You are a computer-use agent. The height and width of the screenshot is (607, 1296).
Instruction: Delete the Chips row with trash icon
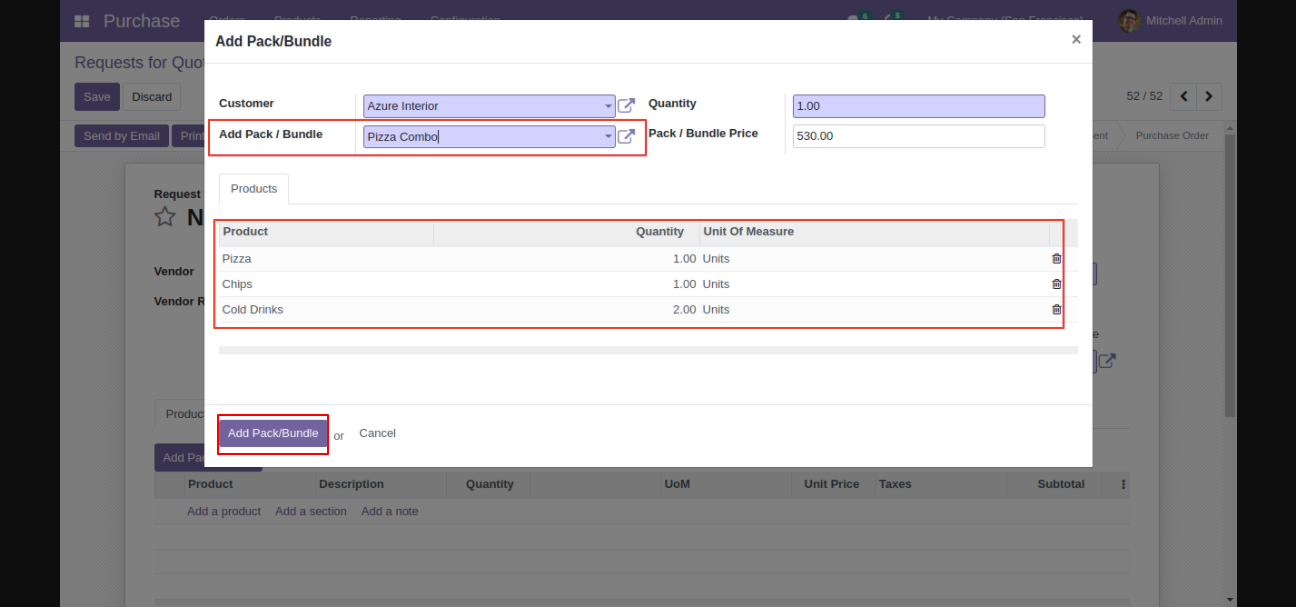click(x=1056, y=284)
